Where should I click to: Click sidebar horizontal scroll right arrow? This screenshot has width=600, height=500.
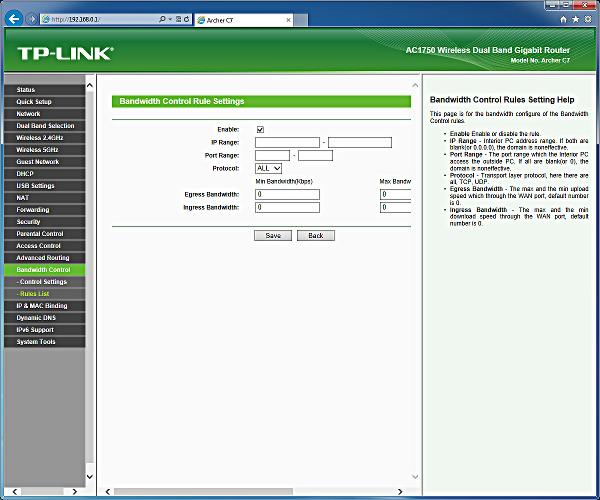(x=75, y=492)
